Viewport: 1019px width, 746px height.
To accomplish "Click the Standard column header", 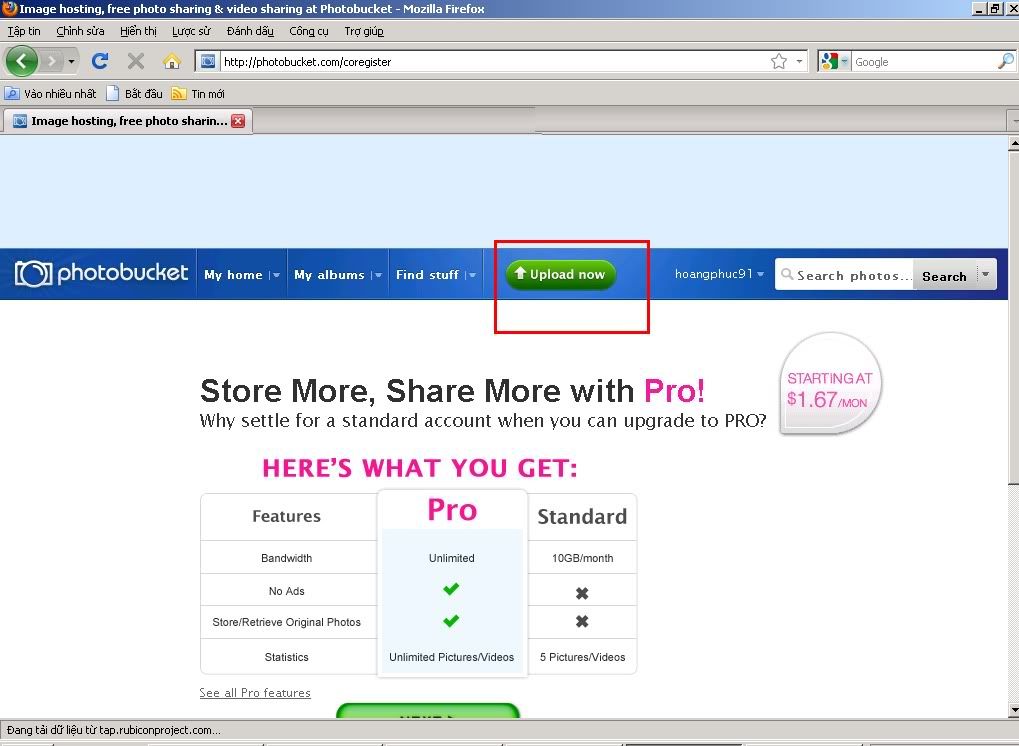I will tap(582, 517).
